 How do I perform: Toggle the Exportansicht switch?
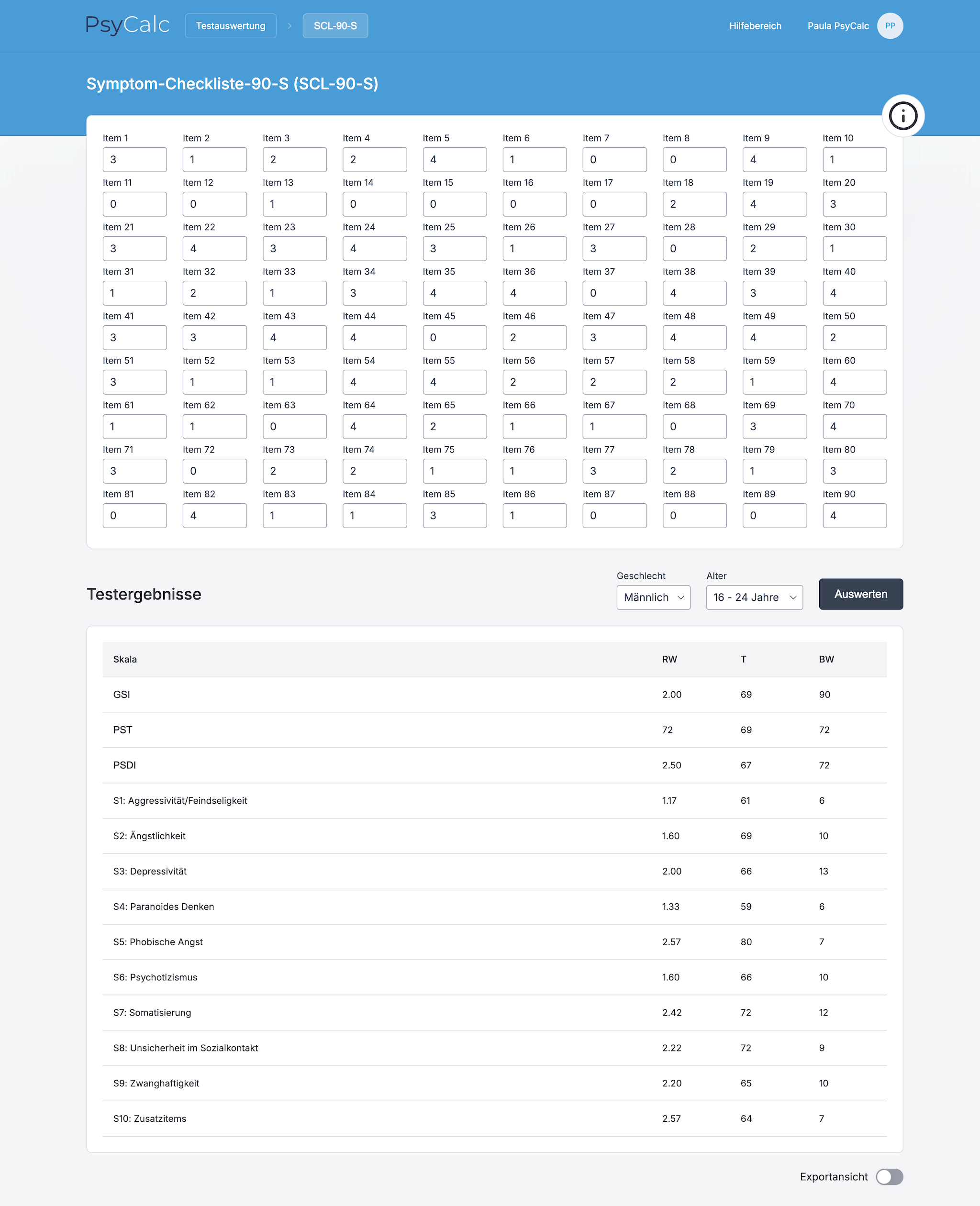[889, 1177]
